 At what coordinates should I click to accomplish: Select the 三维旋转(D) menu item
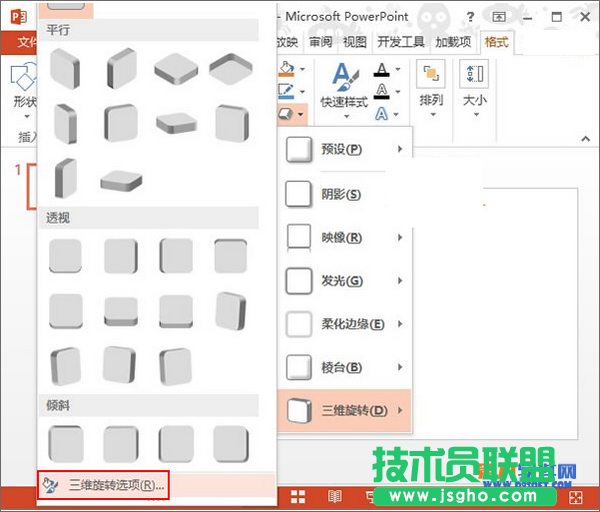tap(344, 411)
